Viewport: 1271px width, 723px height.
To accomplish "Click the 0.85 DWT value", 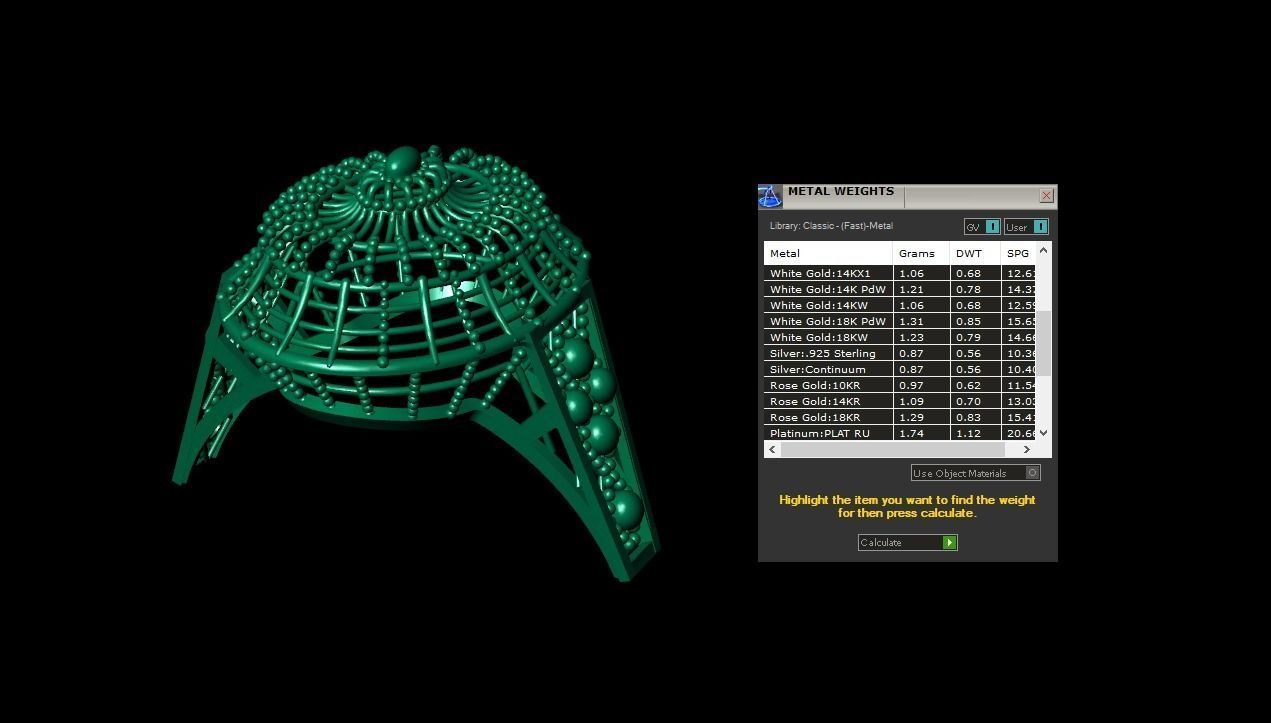I will coord(968,321).
